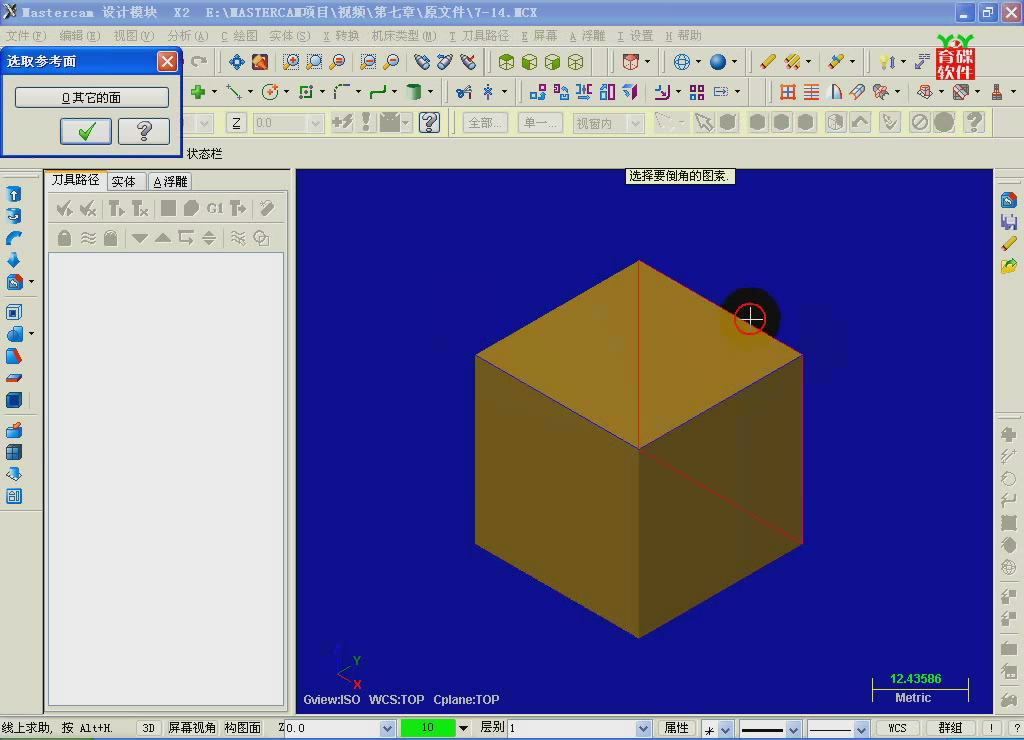Image resolution: width=1024 pixels, height=740 pixels.
Task: Click the orange grid ruled surface icon
Action: pos(788,92)
